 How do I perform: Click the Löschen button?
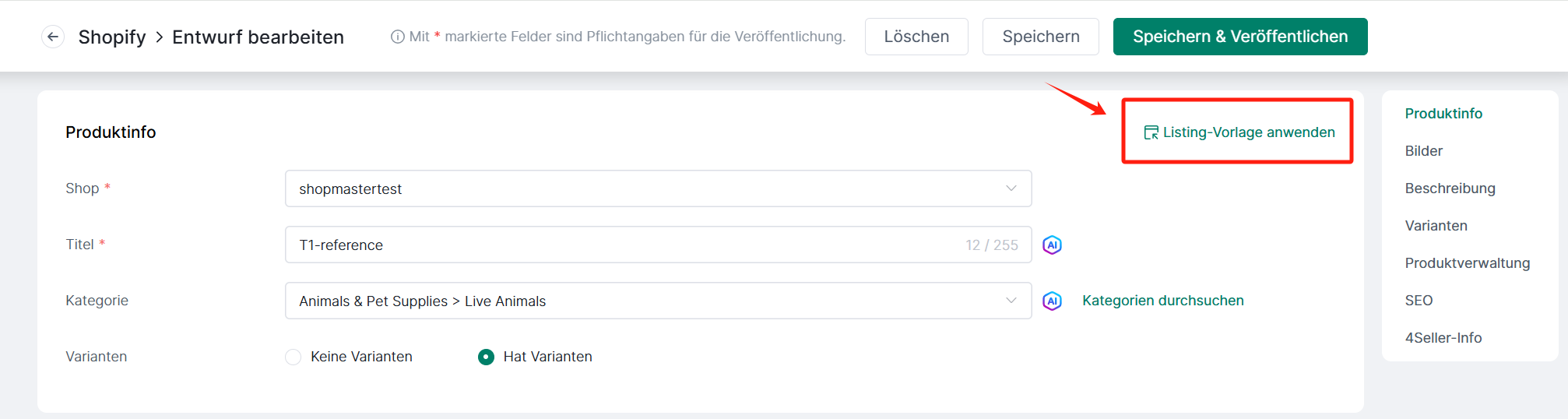(x=916, y=37)
